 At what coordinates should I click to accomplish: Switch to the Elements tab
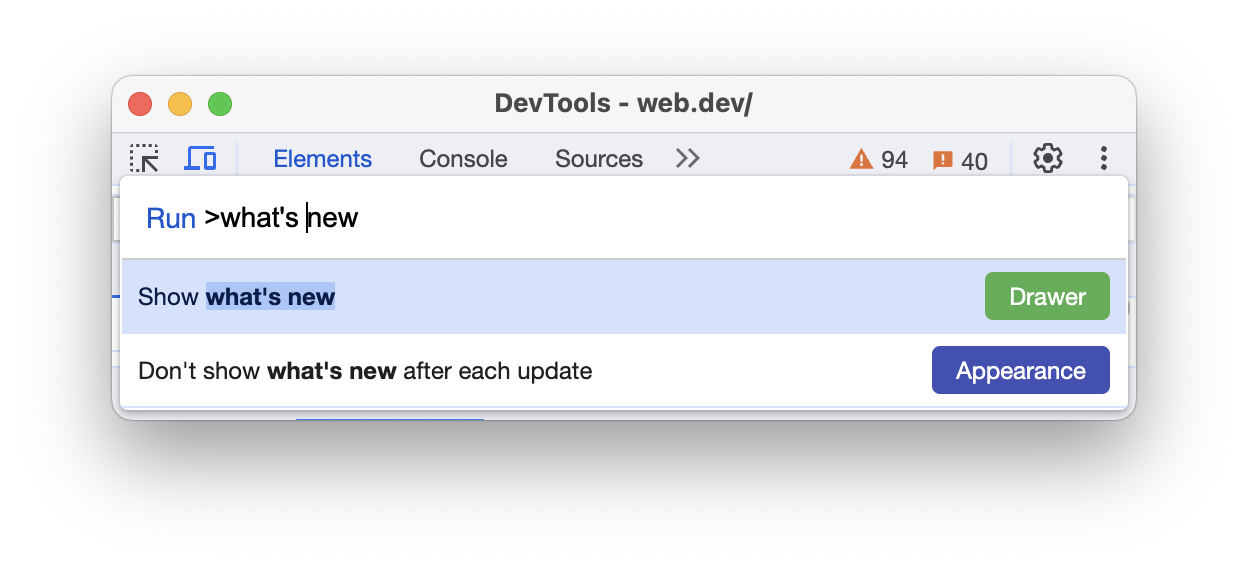tap(322, 159)
